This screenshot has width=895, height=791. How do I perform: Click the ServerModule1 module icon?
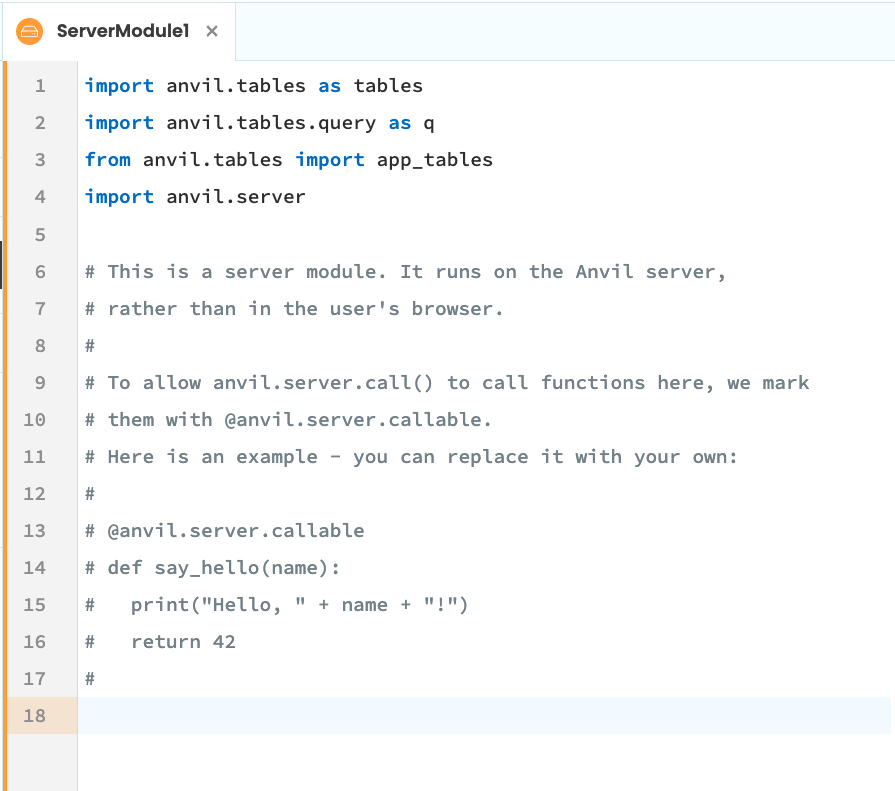pyautogui.click(x=28, y=31)
